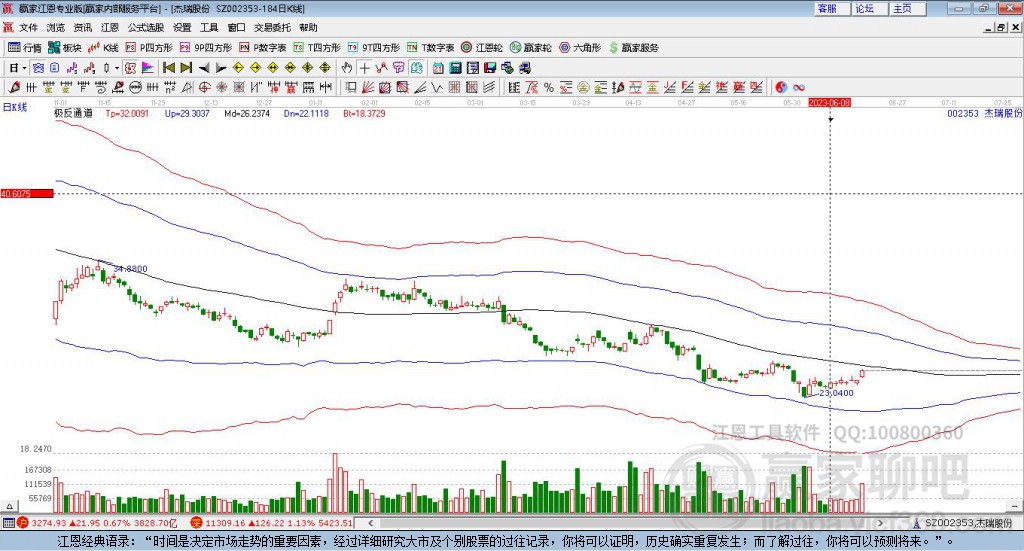Expand the 日 period dropdown arrow
Image resolution: width=1024 pixels, height=551 pixels.
[24, 68]
